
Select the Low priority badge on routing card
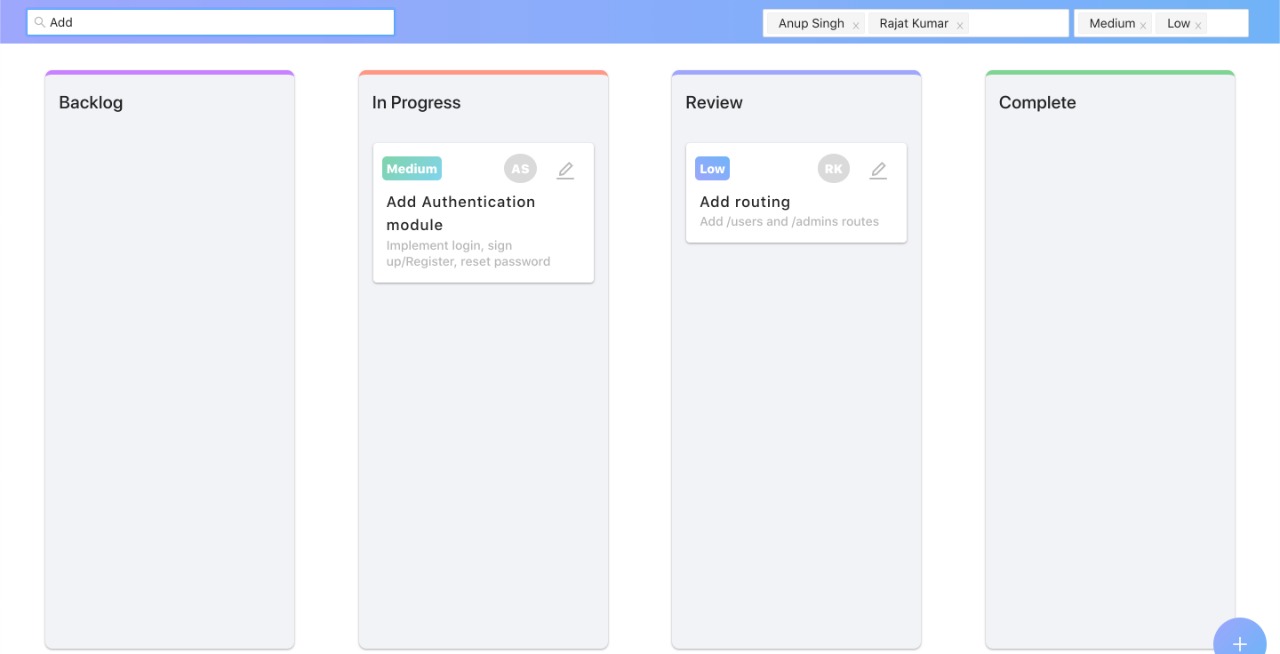click(711, 168)
